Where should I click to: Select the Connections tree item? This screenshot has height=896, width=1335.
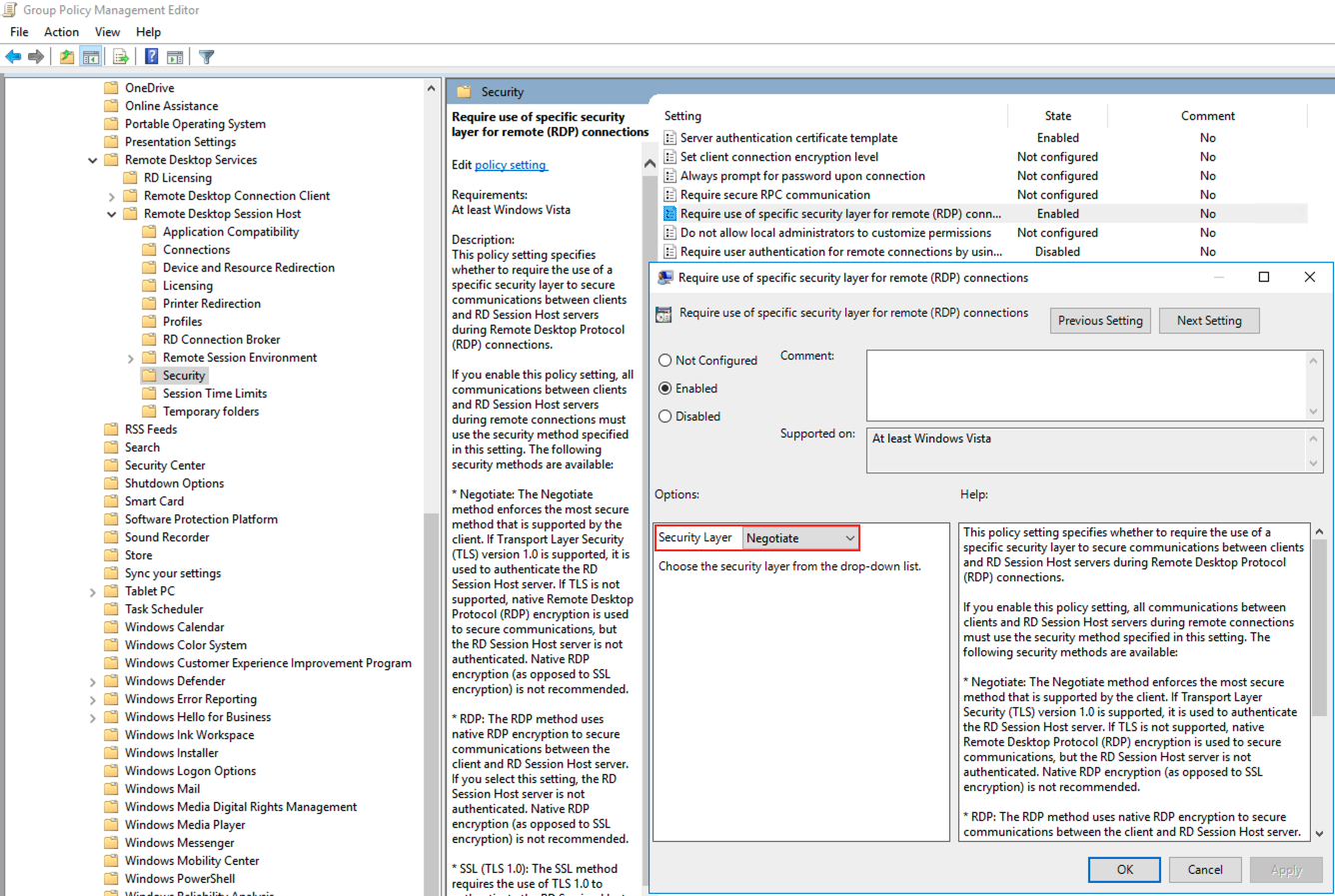(196, 250)
